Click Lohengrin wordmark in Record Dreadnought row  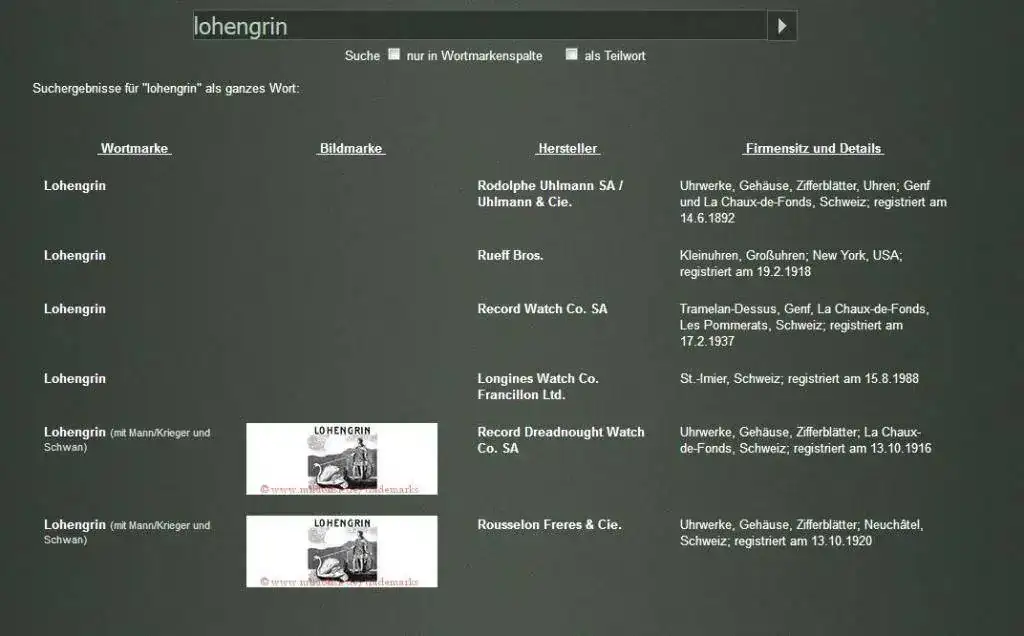pyautogui.click(x=74, y=432)
